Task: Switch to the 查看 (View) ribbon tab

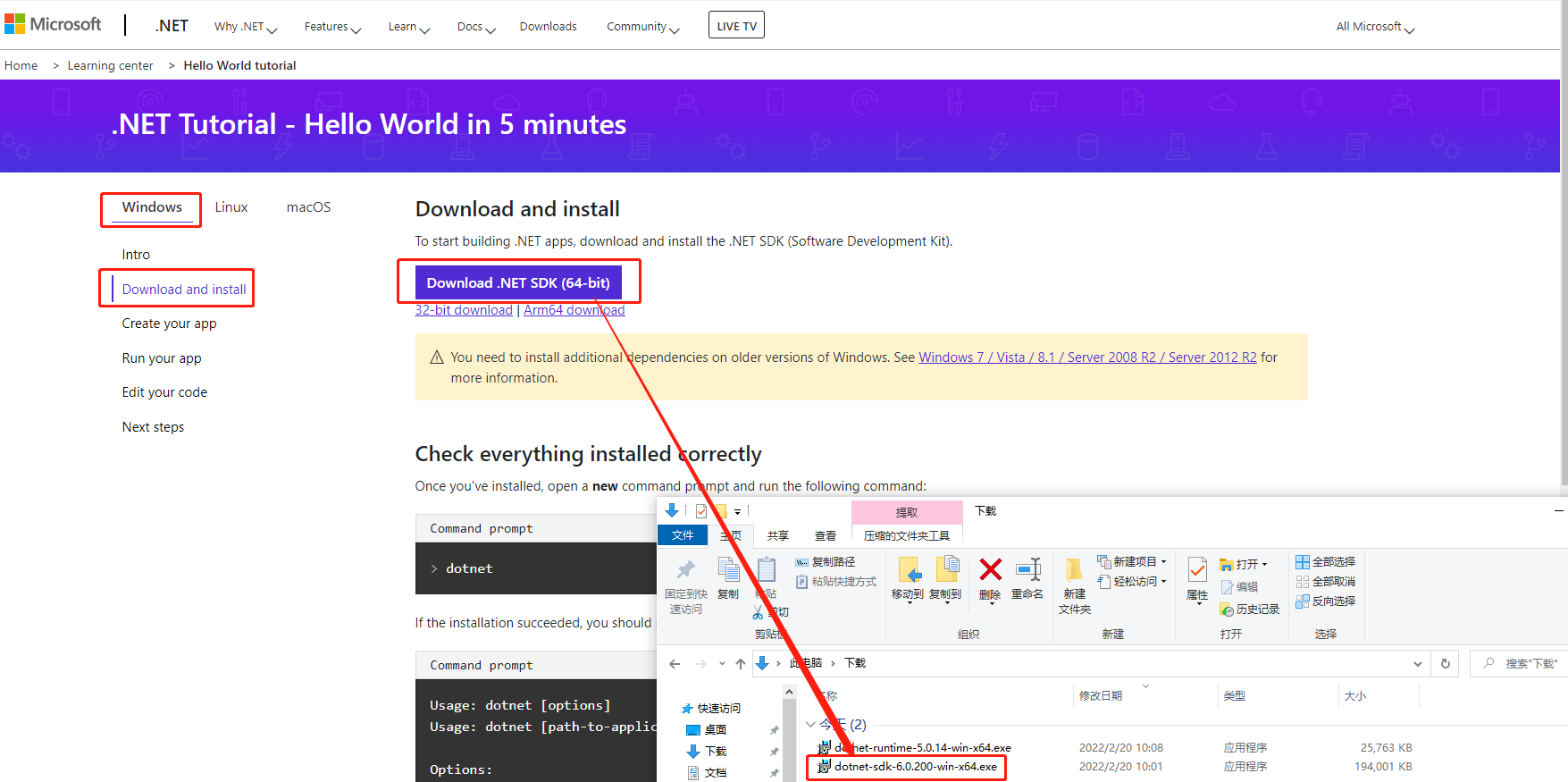Action: pos(826,535)
